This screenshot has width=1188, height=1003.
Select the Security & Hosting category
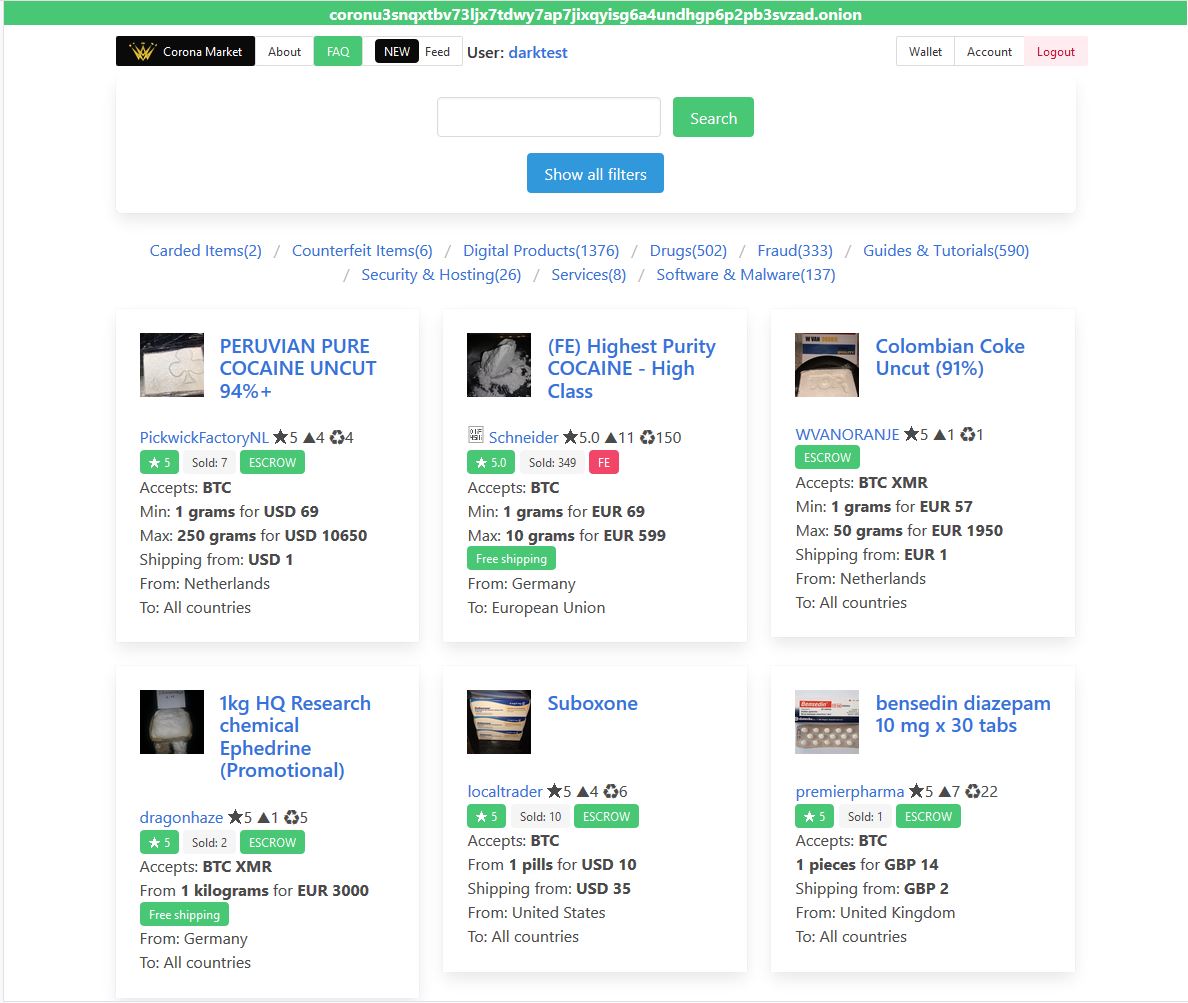pyautogui.click(x=441, y=274)
